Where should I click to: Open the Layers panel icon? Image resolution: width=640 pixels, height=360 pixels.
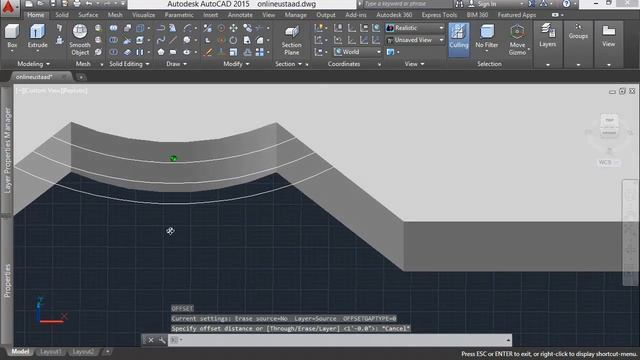coord(547,35)
